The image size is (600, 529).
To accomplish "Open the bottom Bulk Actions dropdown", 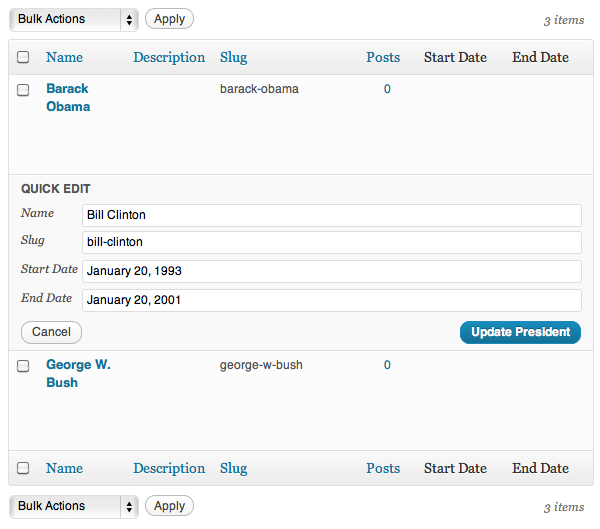I will click(x=73, y=506).
